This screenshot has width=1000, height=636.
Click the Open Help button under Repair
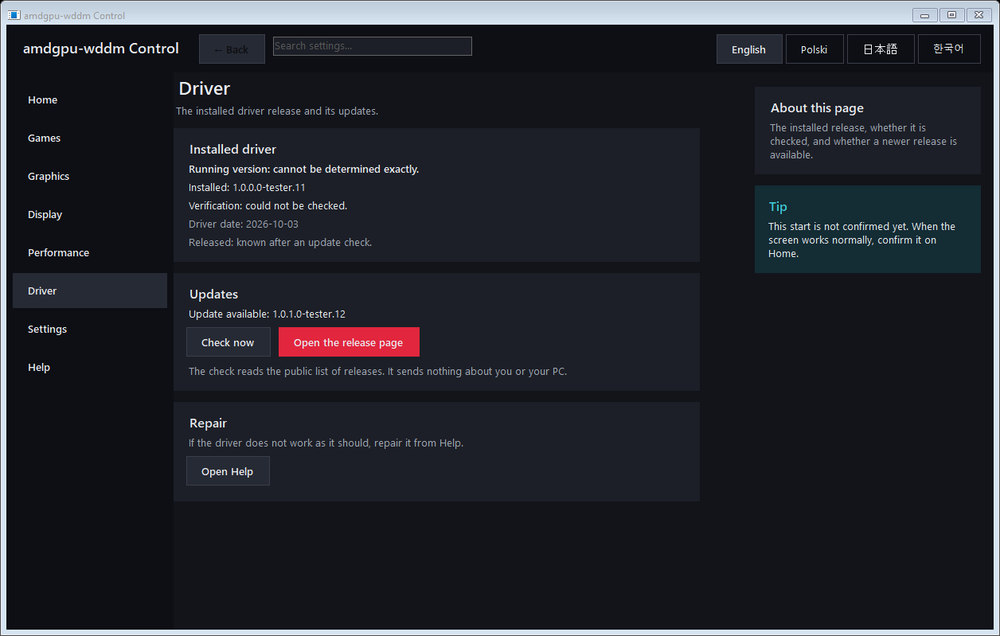tap(227, 471)
